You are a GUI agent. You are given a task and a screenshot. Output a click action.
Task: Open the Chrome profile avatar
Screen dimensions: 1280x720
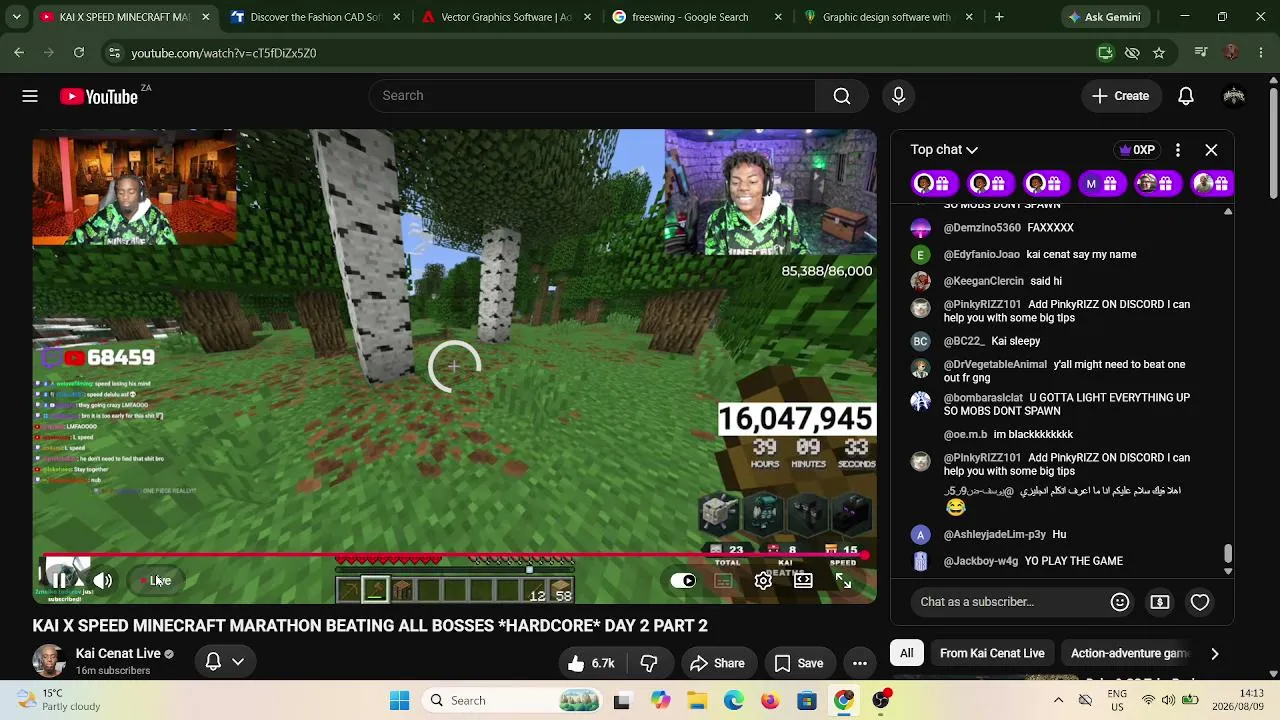[1232, 53]
